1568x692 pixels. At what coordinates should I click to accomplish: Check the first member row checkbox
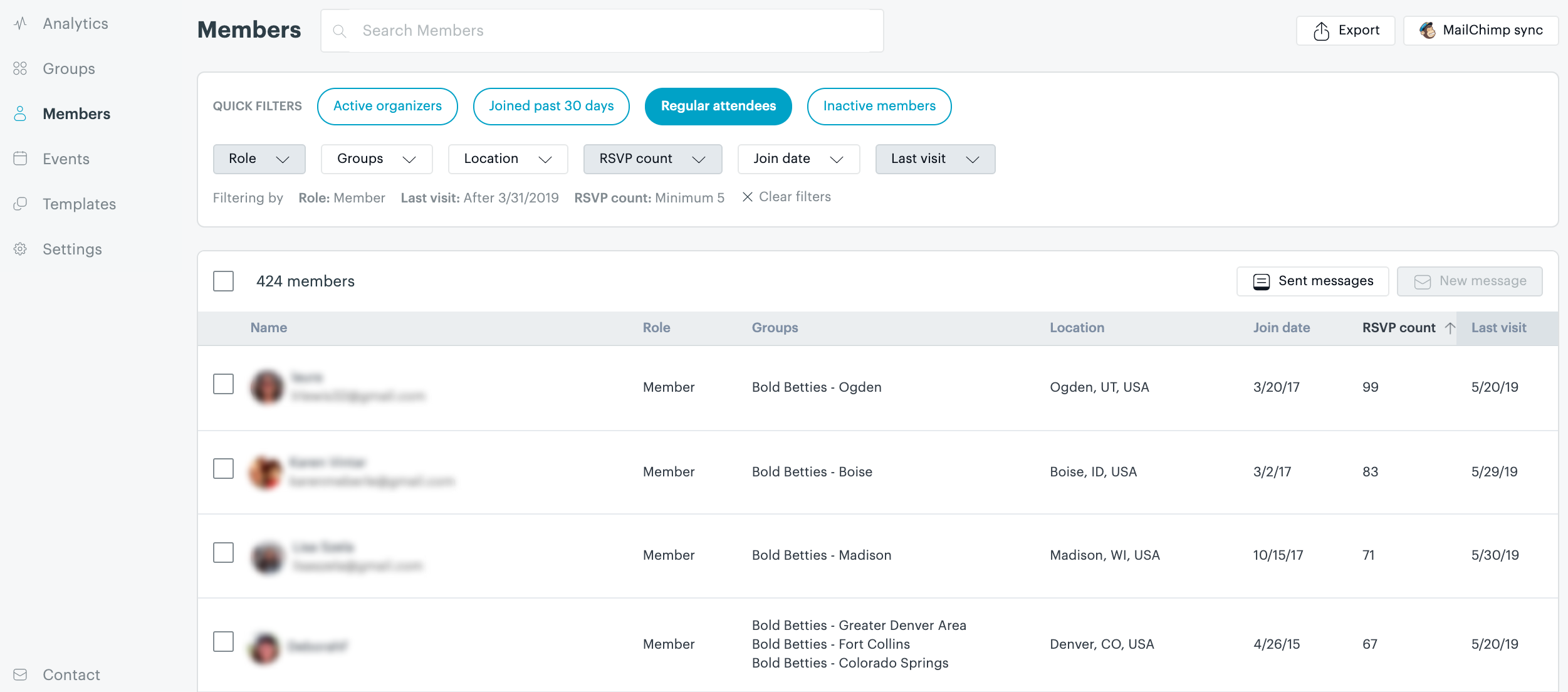pos(223,386)
